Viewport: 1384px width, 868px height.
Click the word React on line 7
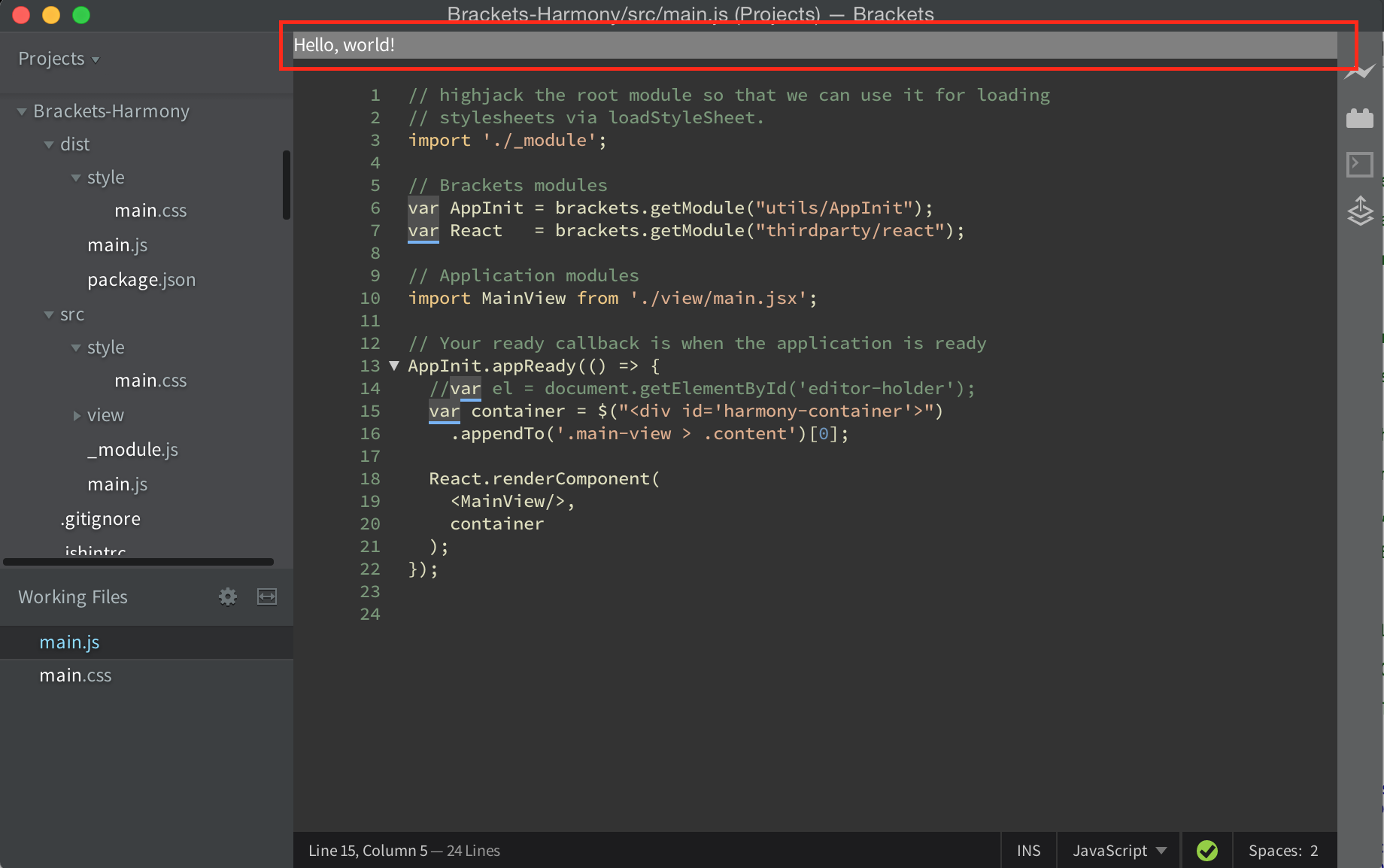click(476, 230)
